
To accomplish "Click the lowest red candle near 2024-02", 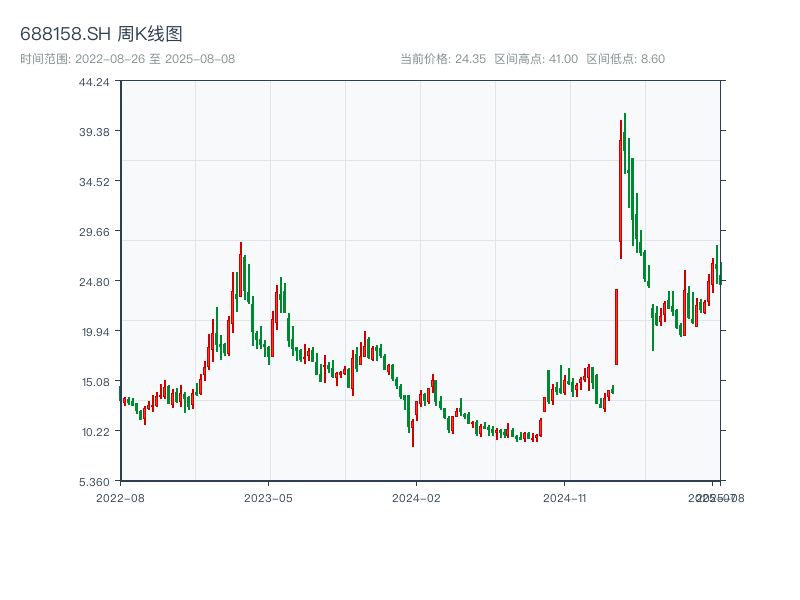I will tap(413, 433).
